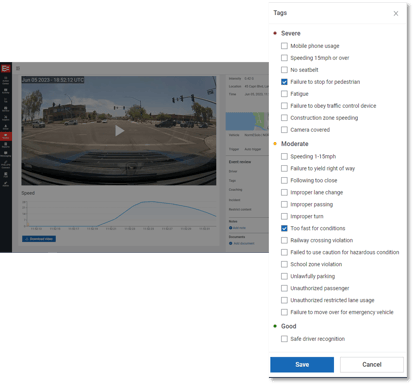Screen dimensions: 414x385
Task: Tick the No seatbelt checkbox
Action: [284, 70]
